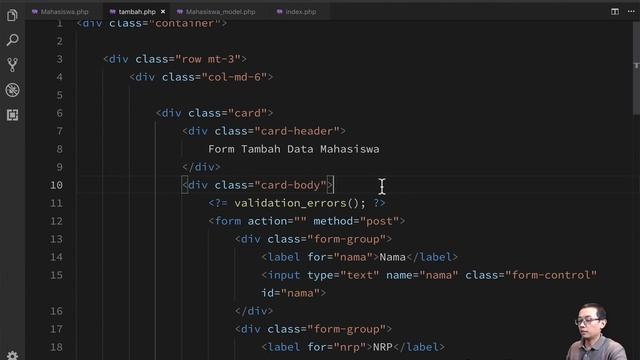Click the closing </div> on line 9
This screenshot has width=640, height=360.
201,167
